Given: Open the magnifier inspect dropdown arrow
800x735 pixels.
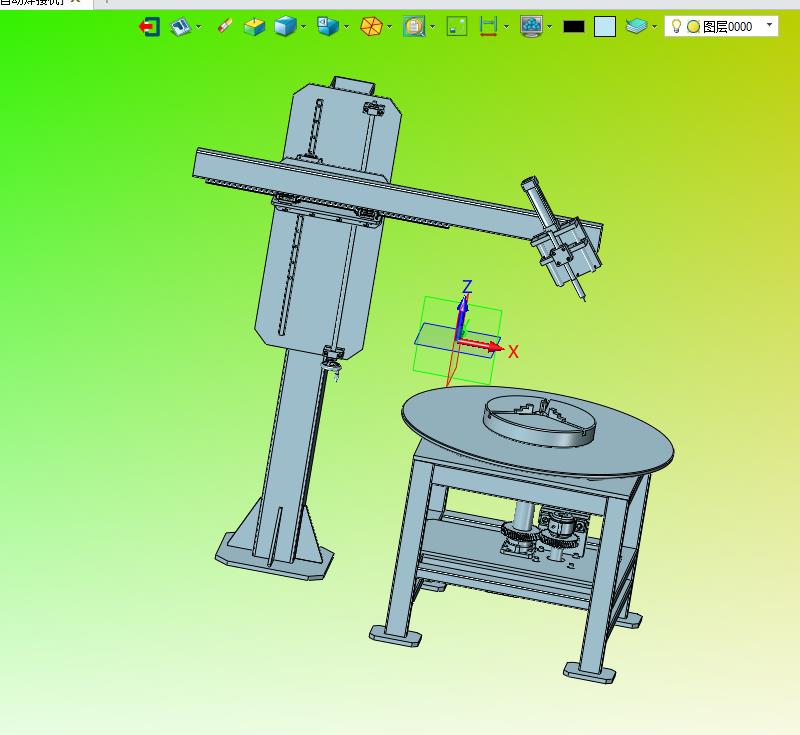Looking at the screenshot, I should [x=433, y=27].
